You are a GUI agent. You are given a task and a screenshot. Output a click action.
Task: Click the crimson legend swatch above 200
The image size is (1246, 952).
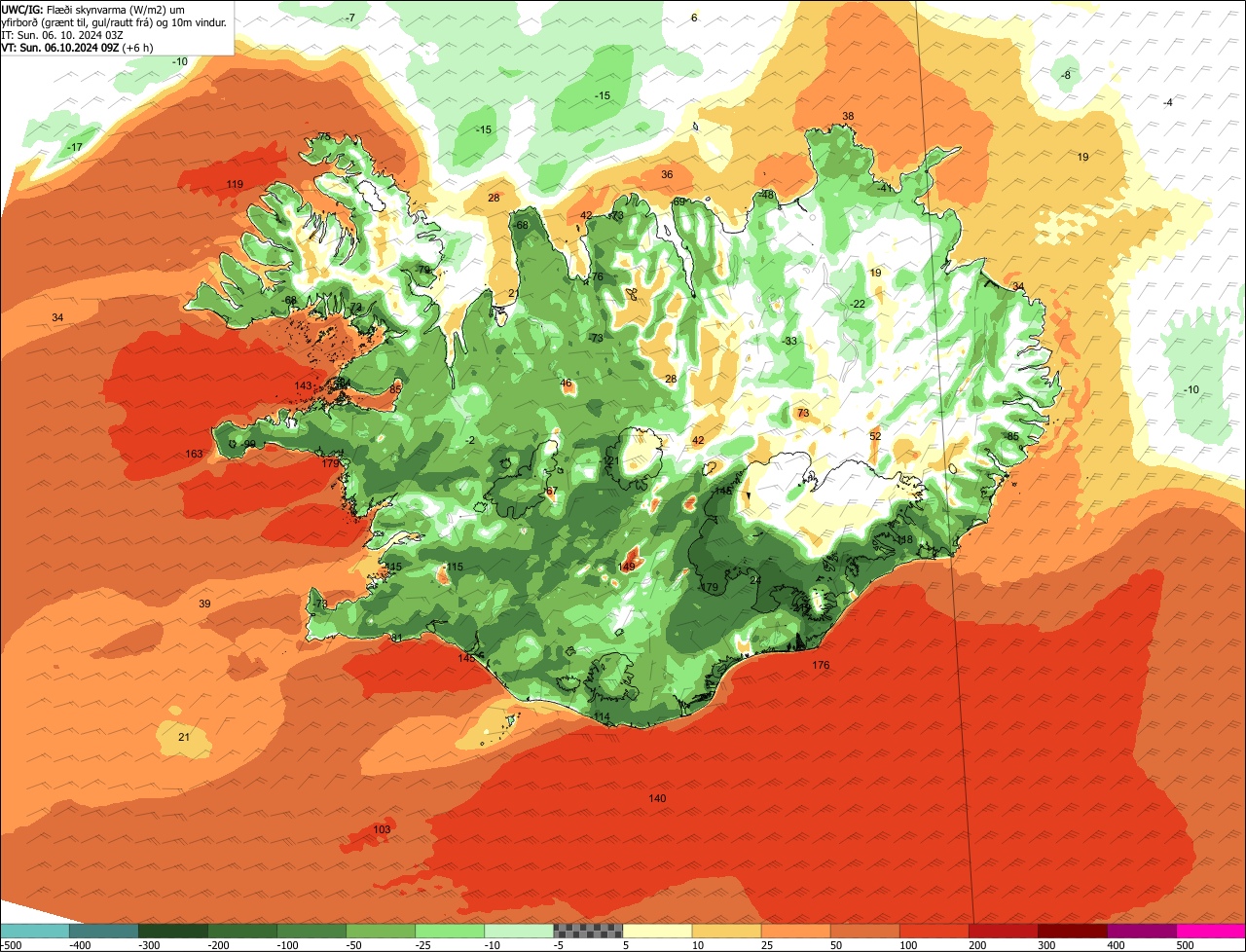click(1003, 931)
